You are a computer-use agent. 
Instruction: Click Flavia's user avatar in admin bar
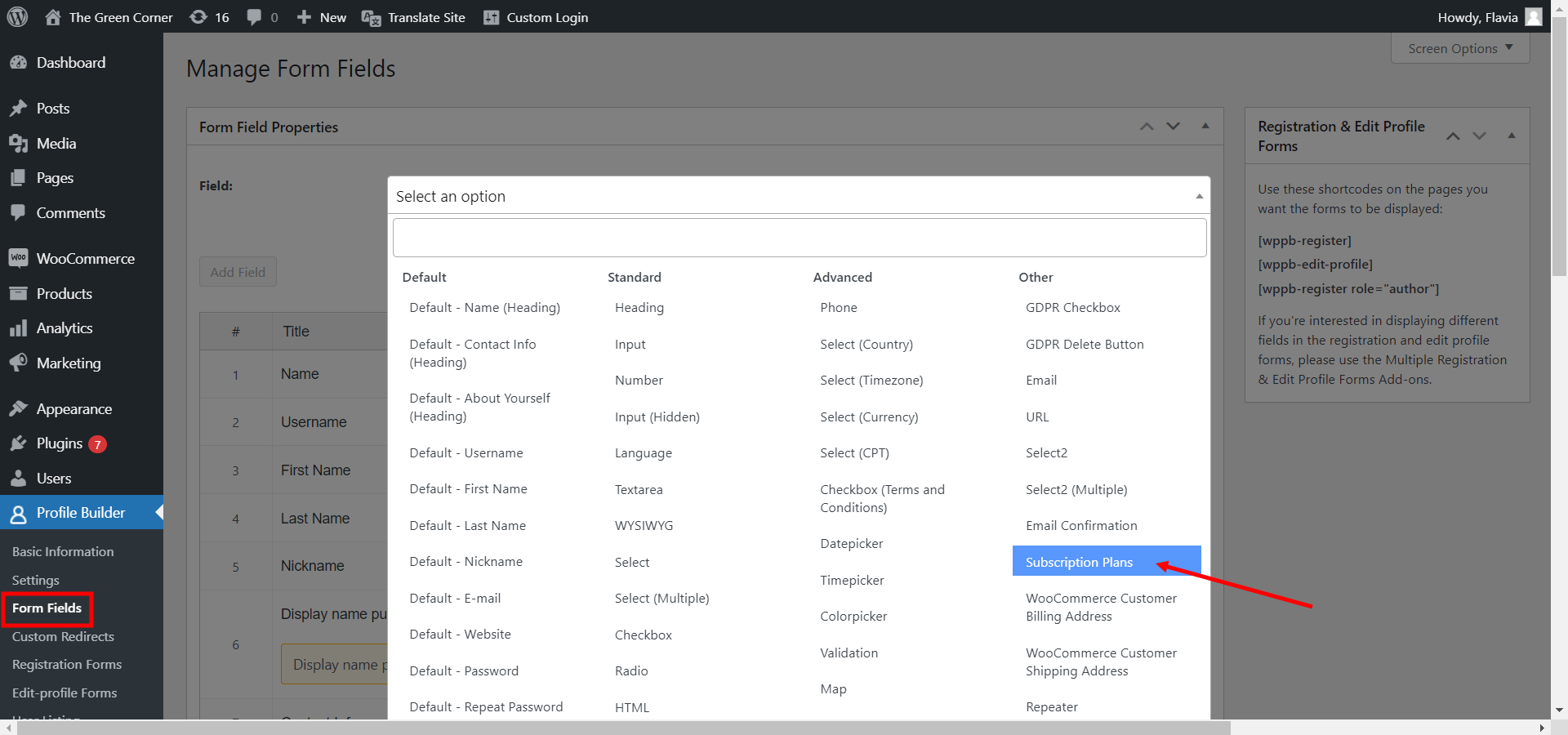coord(1534,17)
